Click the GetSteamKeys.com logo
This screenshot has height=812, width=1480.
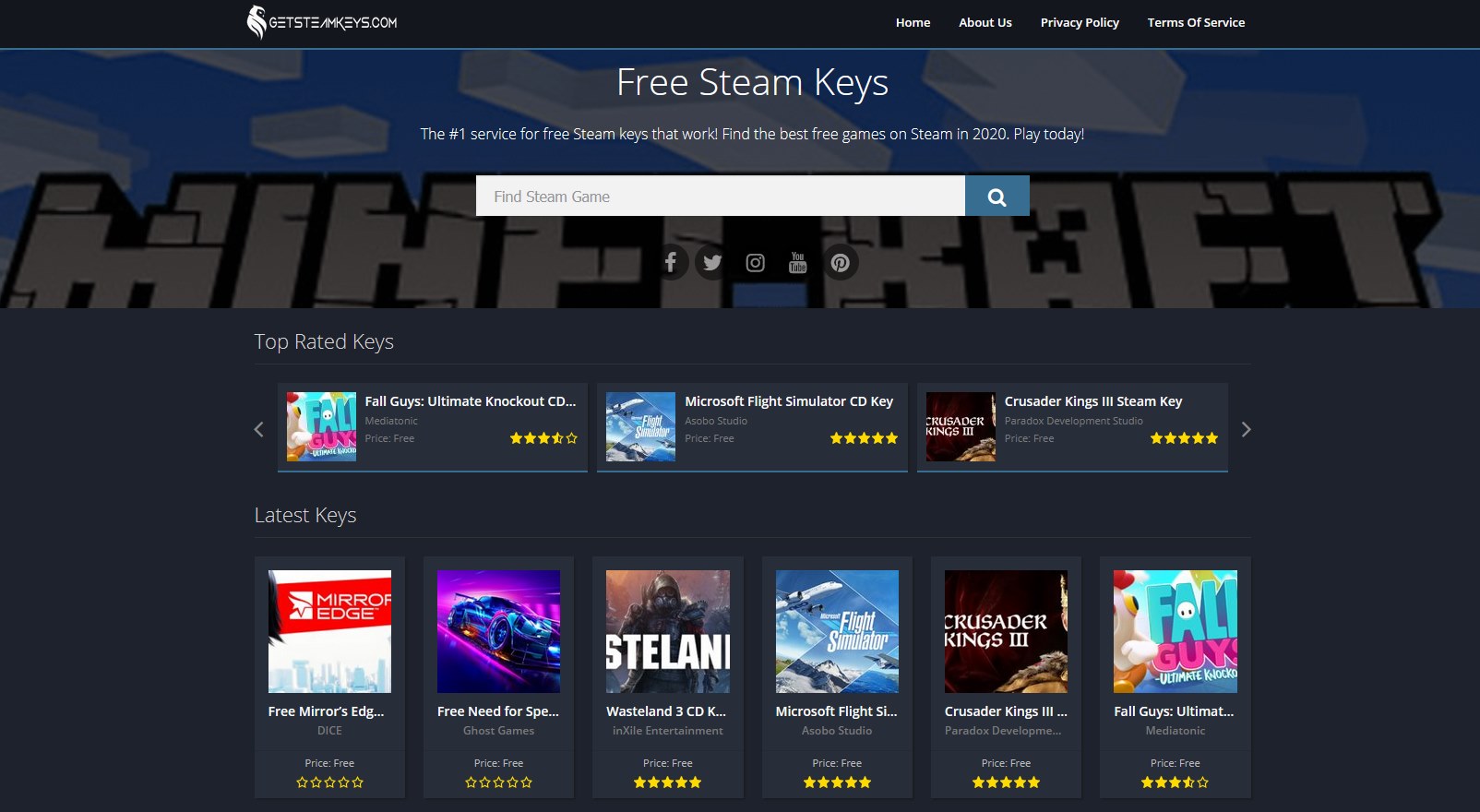click(x=322, y=22)
